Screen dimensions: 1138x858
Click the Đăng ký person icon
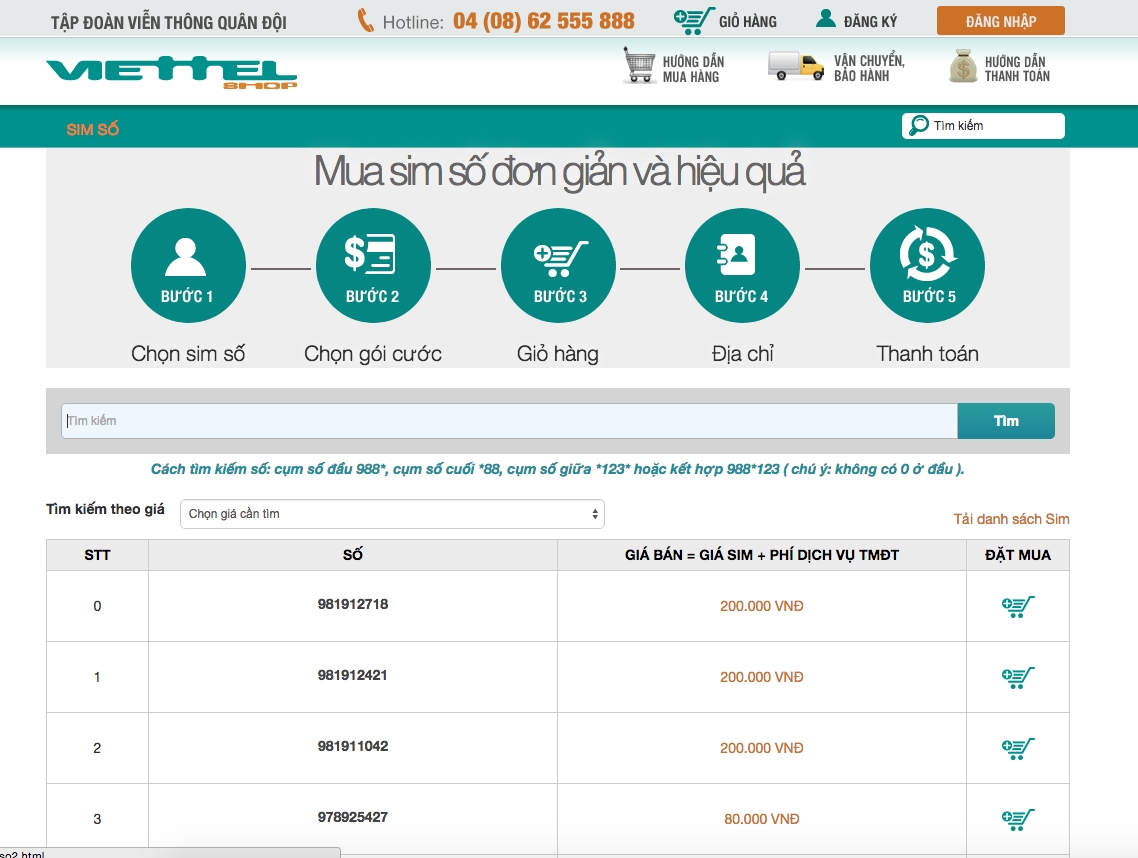pyautogui.click(x=826, y=19)
